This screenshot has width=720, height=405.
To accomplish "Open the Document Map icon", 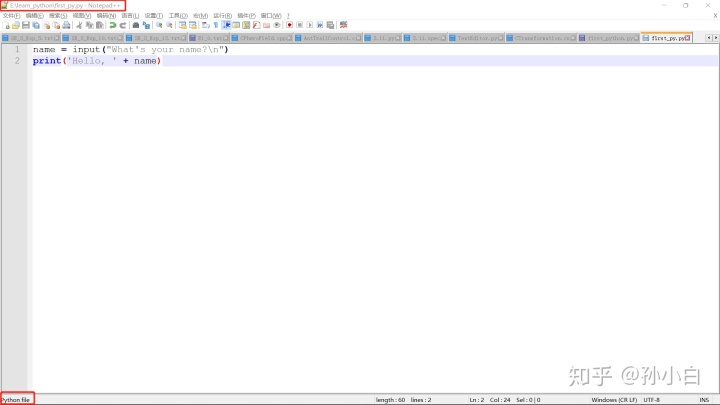I will pos(246,25).
